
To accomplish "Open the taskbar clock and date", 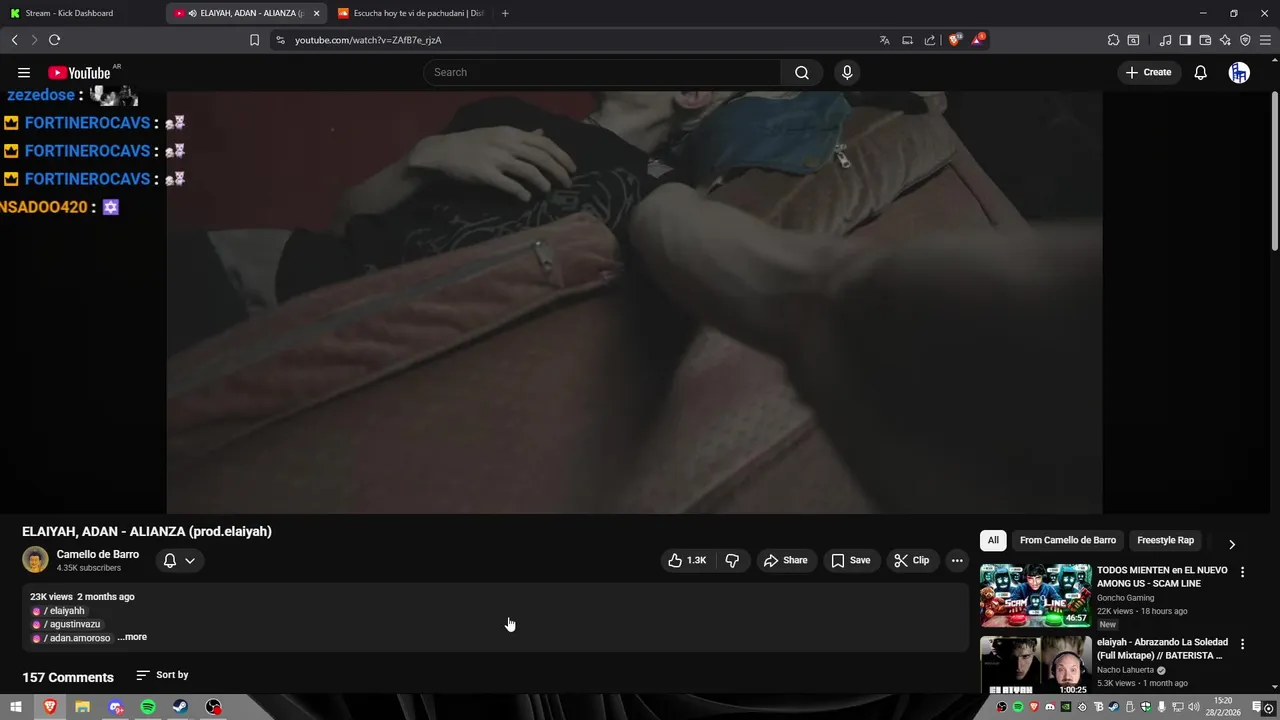I will click(1223, 707).
